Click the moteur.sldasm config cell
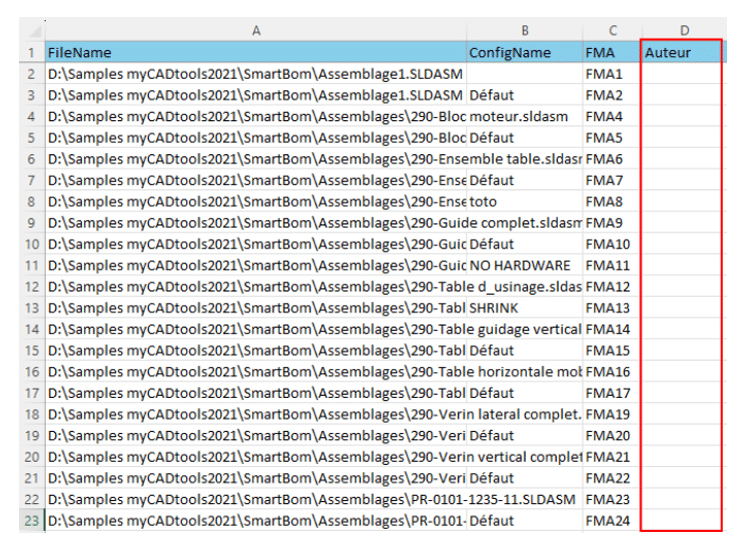 pos(525,116)
